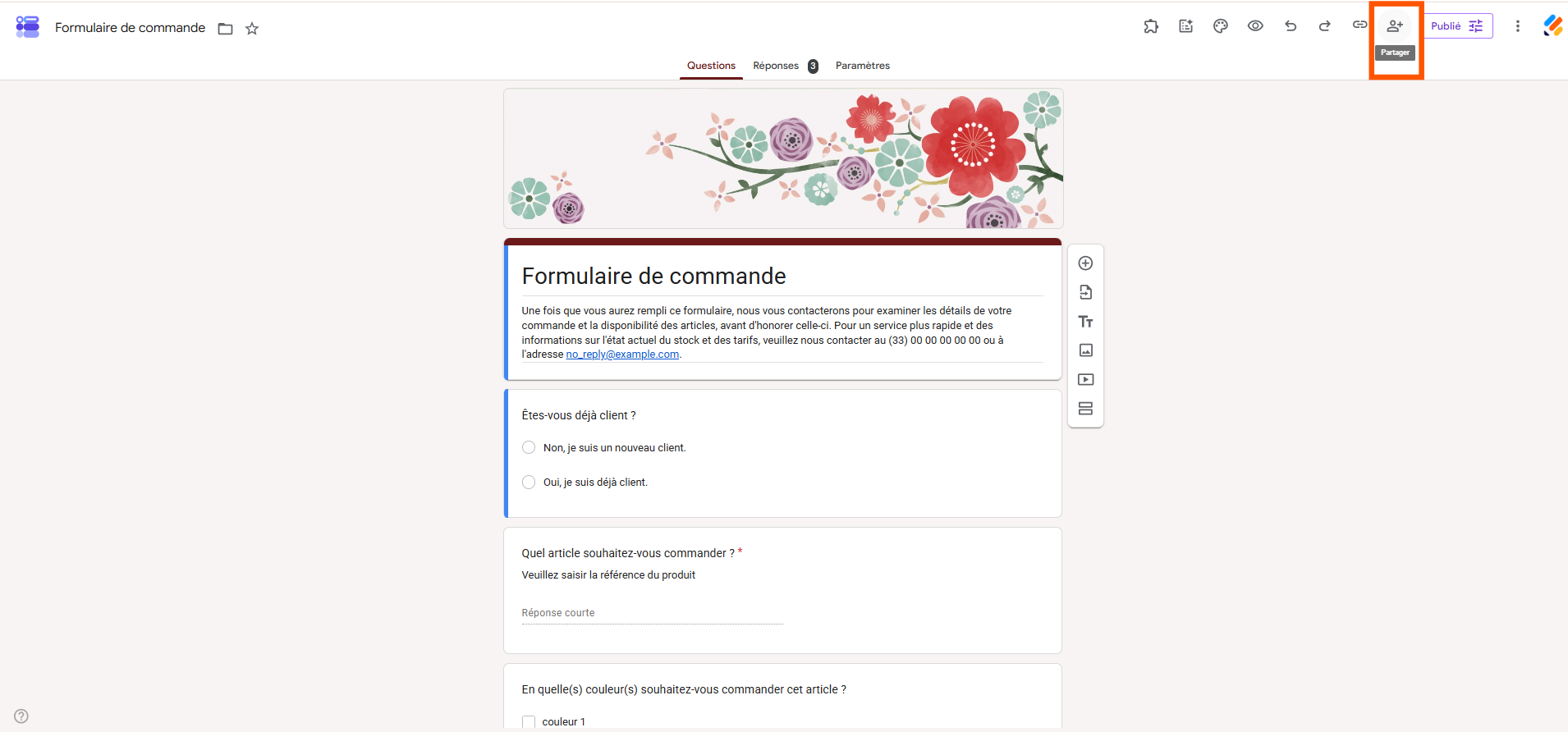This screenshot has width=1568, height=732.
Task: Click the 'Formulaire de commande' heading in form card
Action: click(653, 276)
